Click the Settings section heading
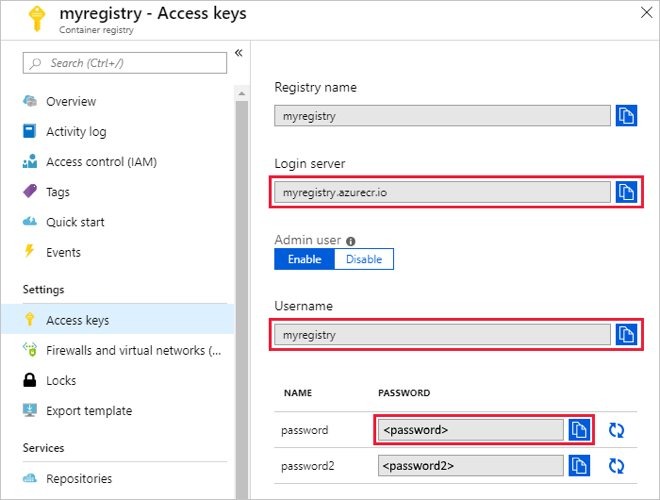Viewport: 660px width, 500px height. pyautogui.click(x=43, y=289)
